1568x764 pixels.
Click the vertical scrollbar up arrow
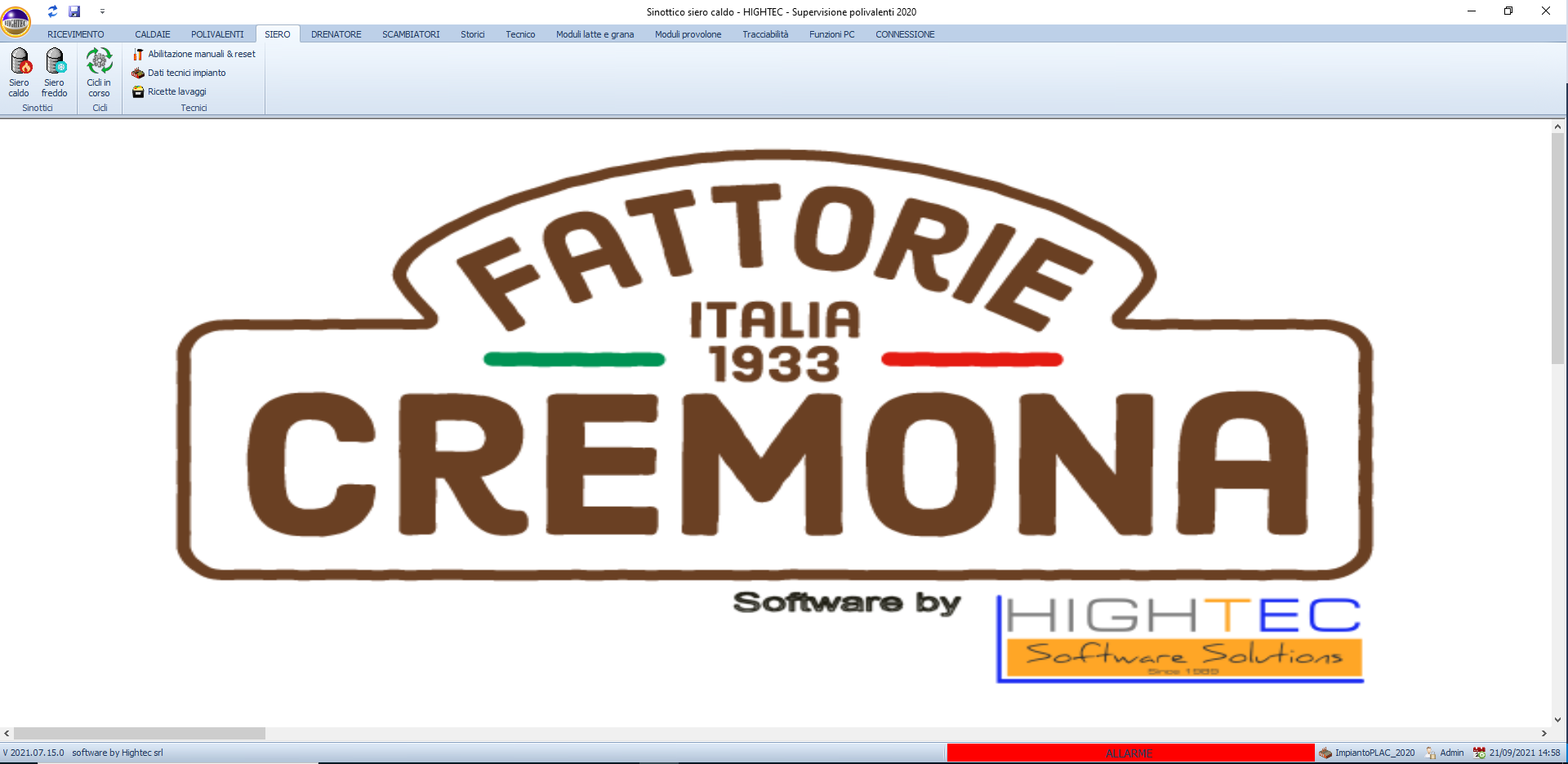1558,127
